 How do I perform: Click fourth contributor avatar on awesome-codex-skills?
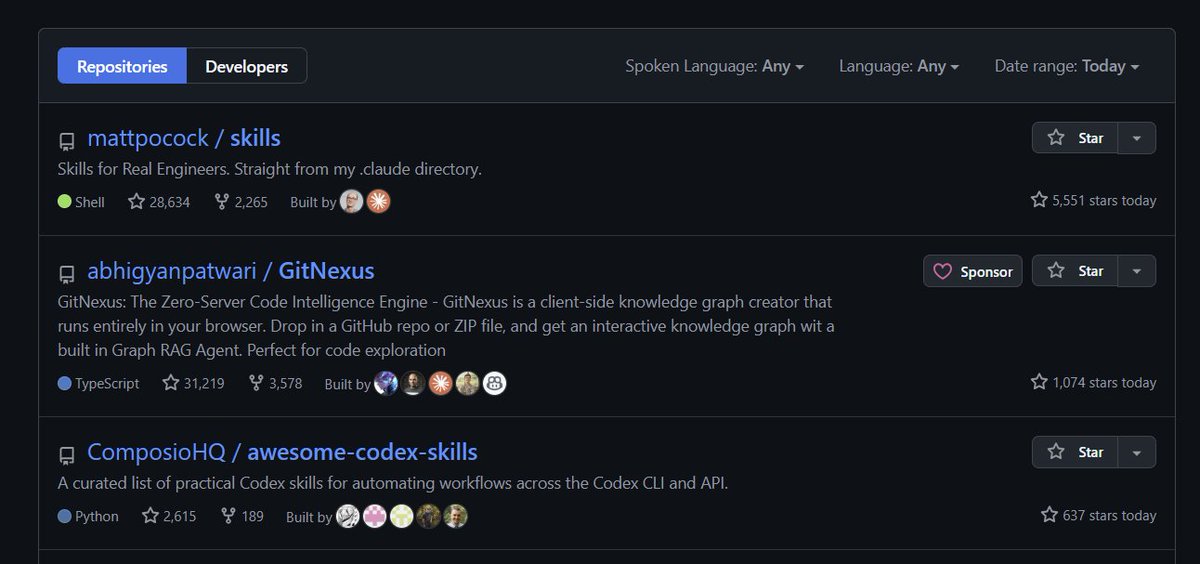tap(428, 516)
